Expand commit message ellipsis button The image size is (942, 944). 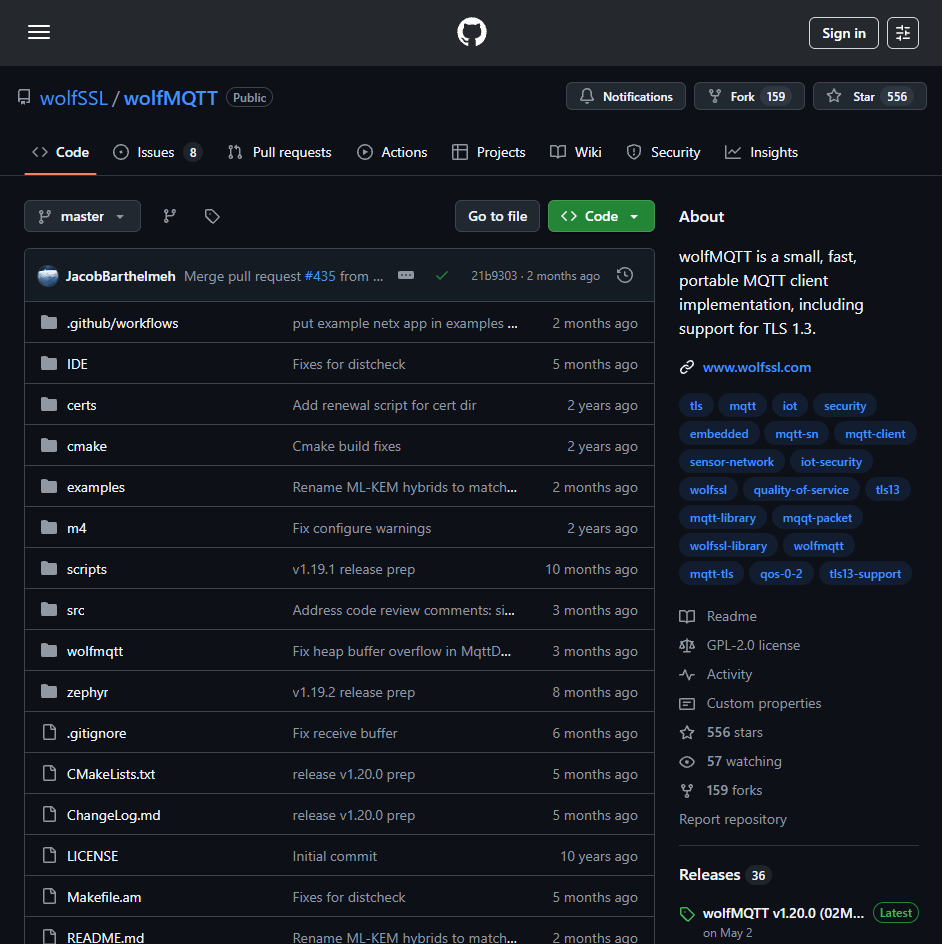click(406, 275)
